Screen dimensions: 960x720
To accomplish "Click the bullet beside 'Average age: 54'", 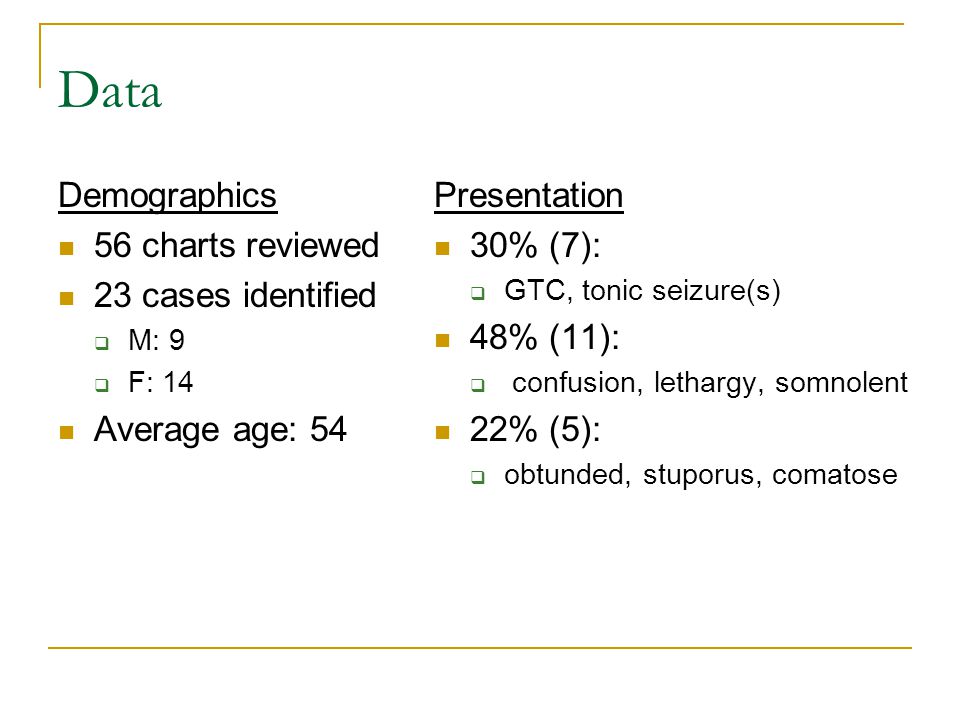I will coord(67,432).
